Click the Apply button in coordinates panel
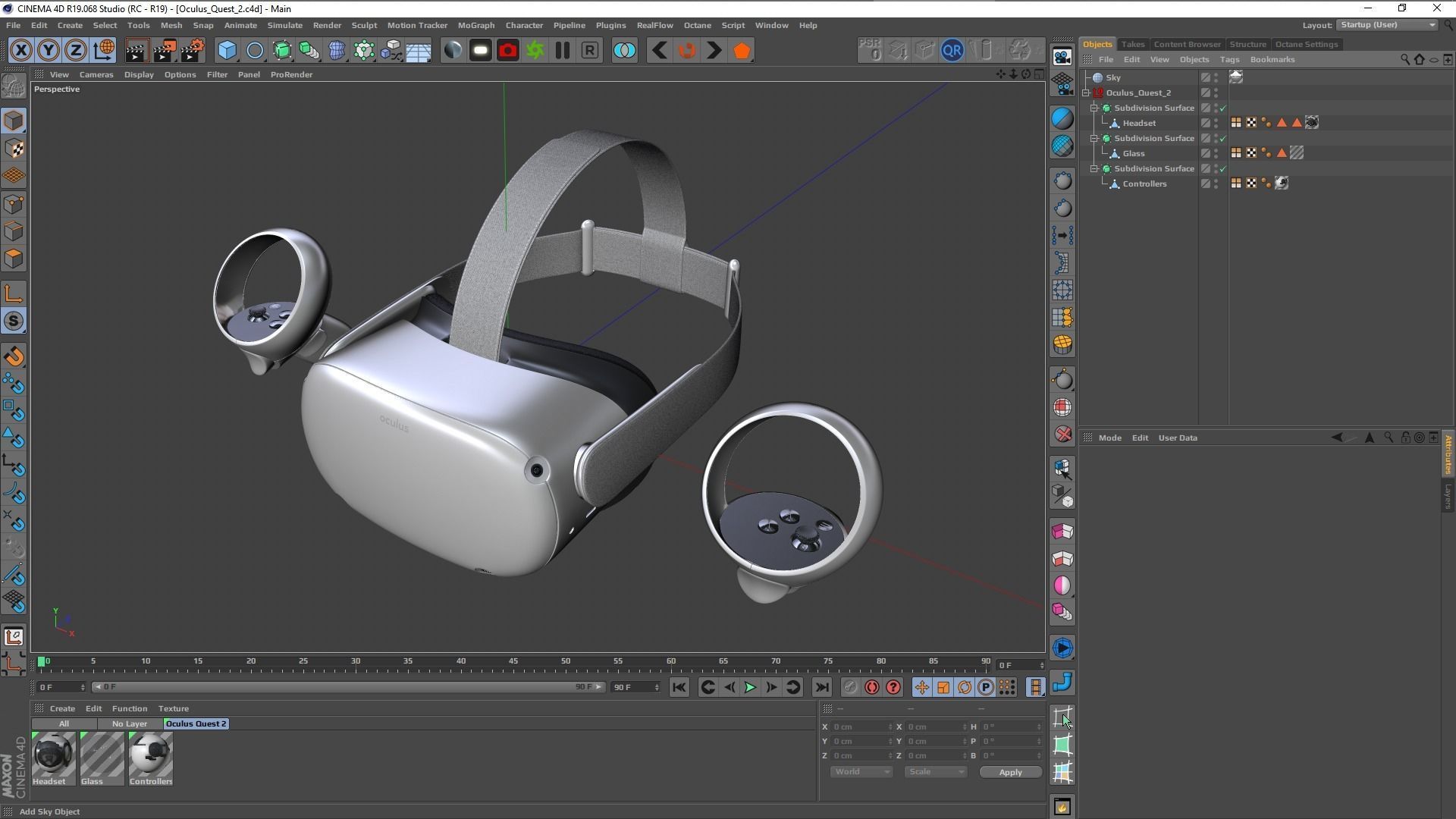 [x=1009, y=772]
